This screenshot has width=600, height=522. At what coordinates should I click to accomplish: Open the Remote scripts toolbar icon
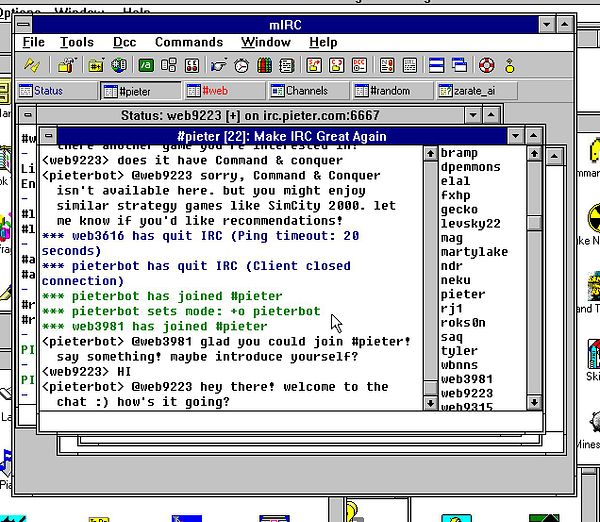[x=192, y=65]
